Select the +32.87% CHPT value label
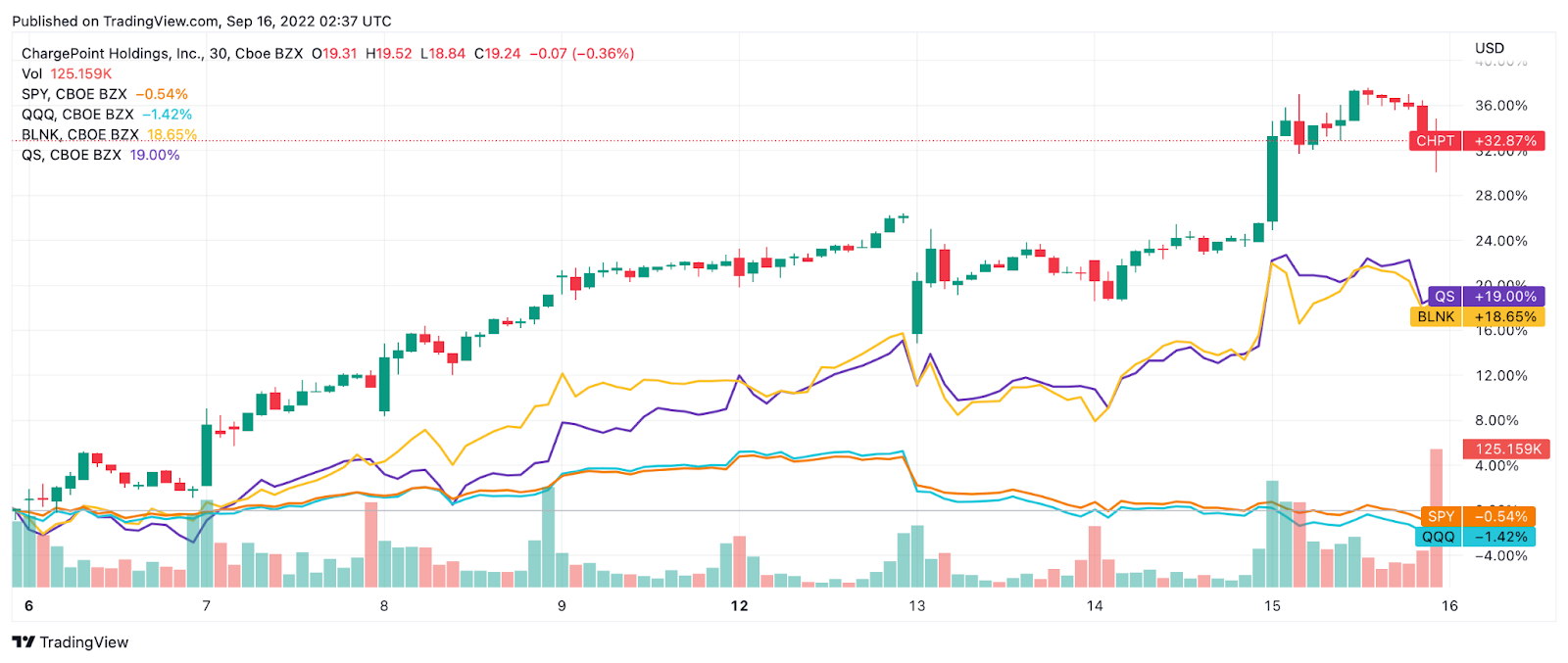1568x663 pixels. pyautogui.click(x=1504, y=141)
